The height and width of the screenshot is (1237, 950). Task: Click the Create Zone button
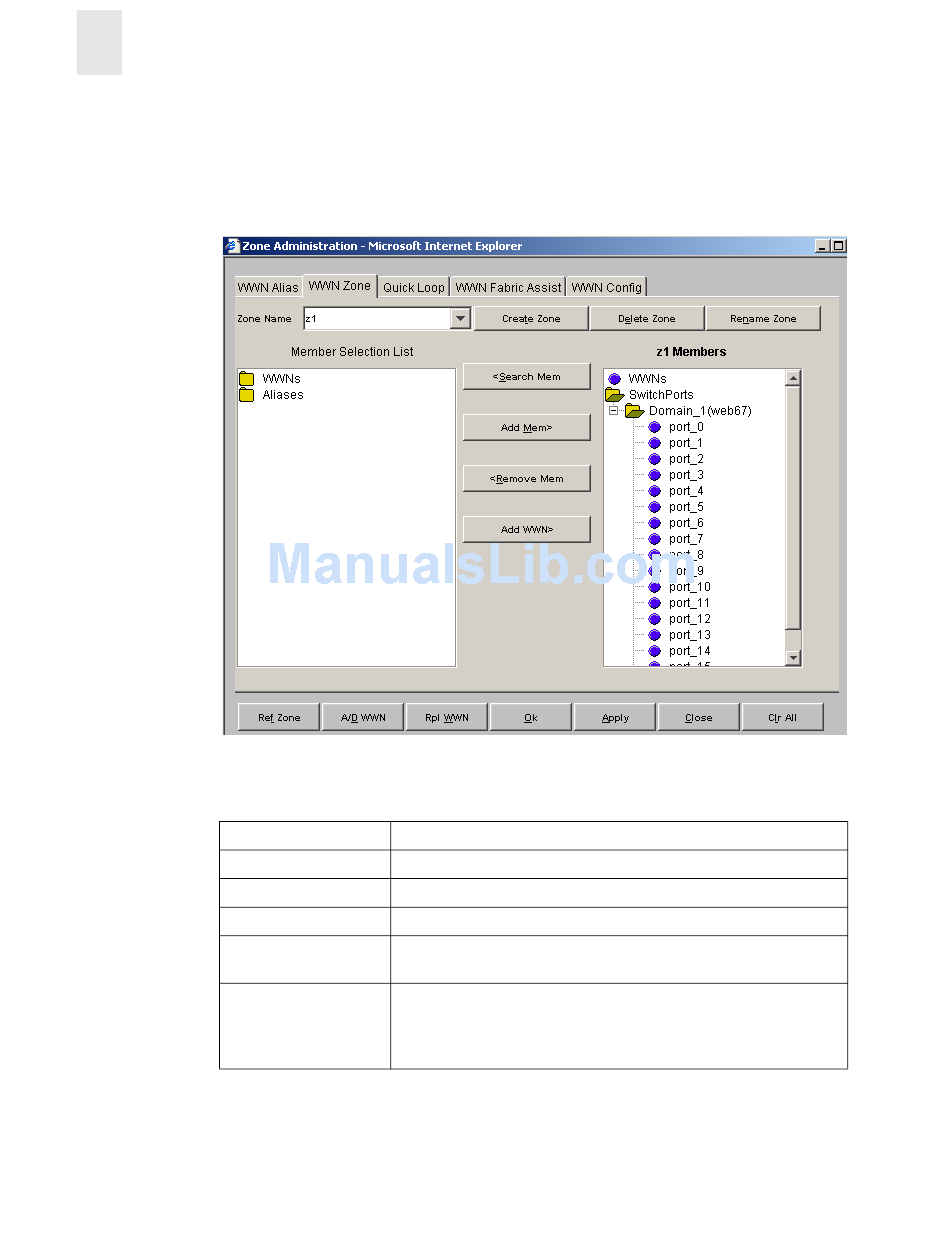point(531,318)
